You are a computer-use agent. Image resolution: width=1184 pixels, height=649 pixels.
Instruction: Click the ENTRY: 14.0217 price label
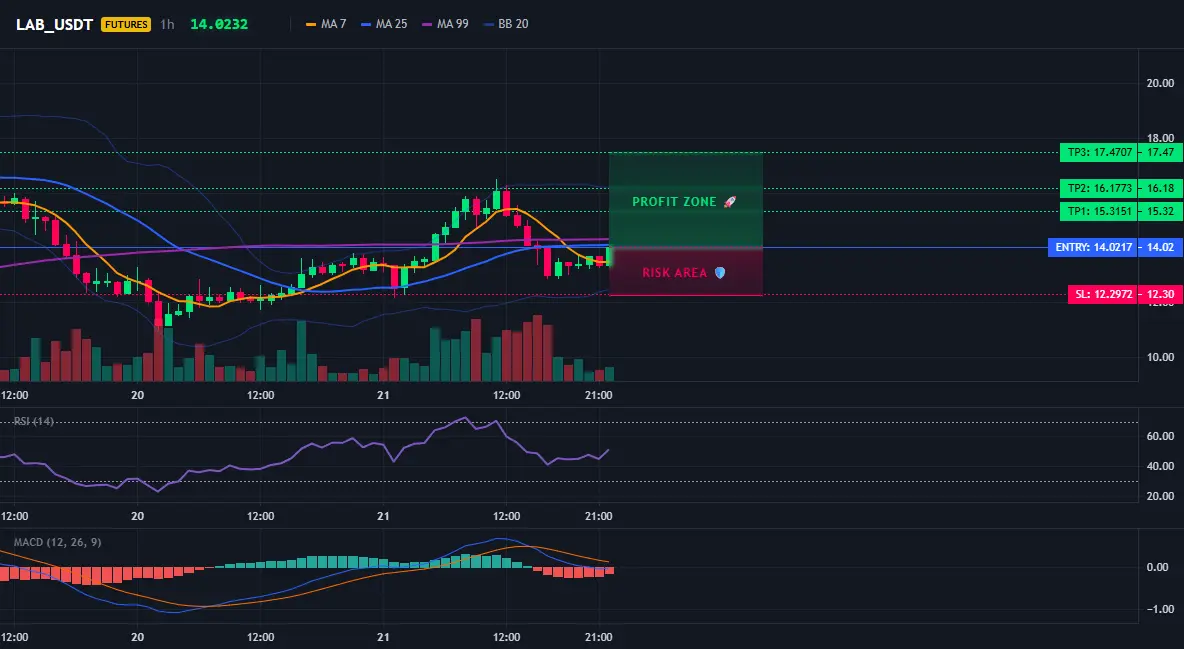click(1093, 247)
